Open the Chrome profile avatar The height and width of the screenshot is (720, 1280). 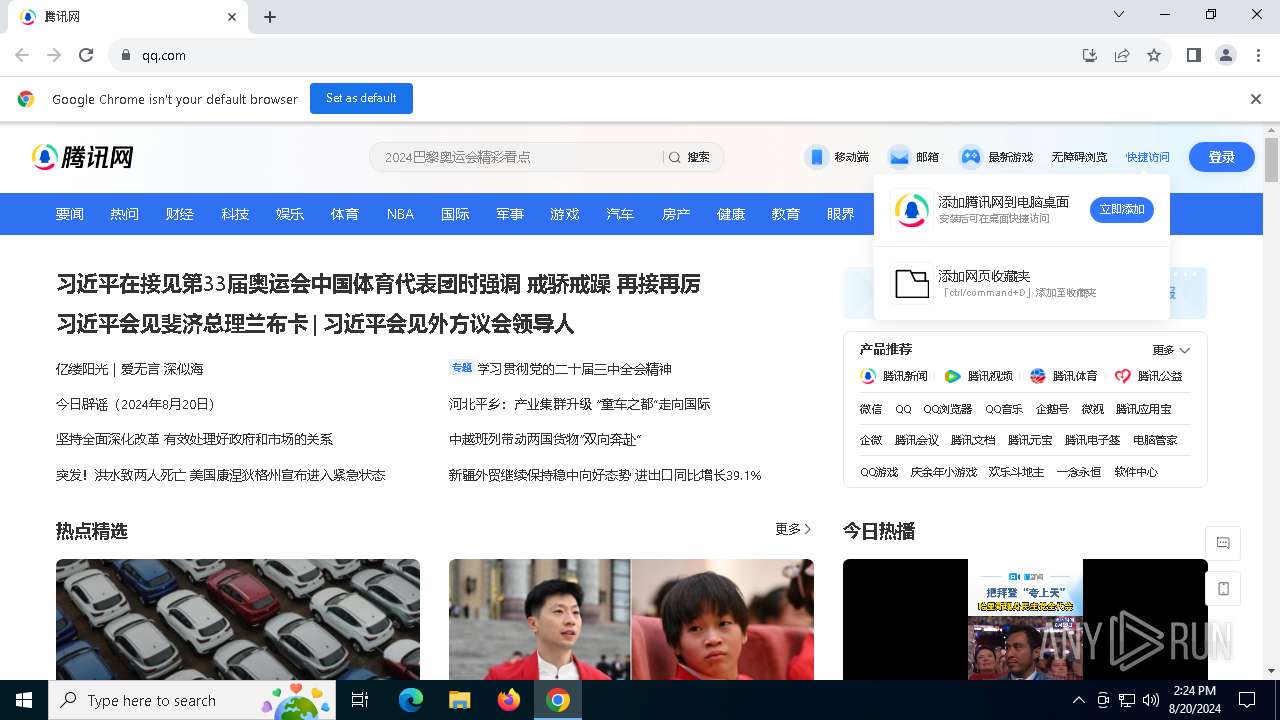[x=1226, y=55]
